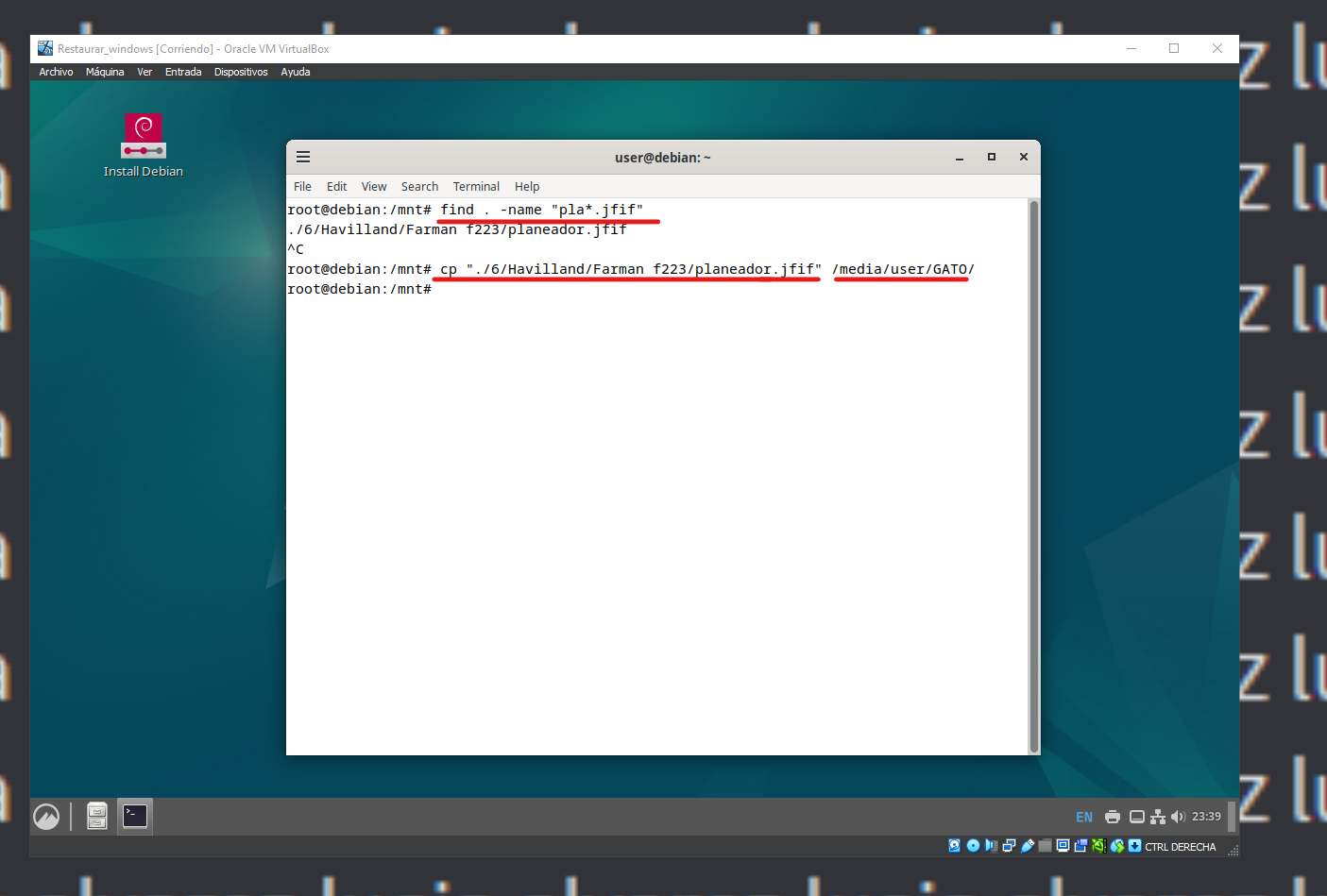Click the terminal's vertical scrollbar
The width and height of the screenshot is (1327, 896).
1033,472
